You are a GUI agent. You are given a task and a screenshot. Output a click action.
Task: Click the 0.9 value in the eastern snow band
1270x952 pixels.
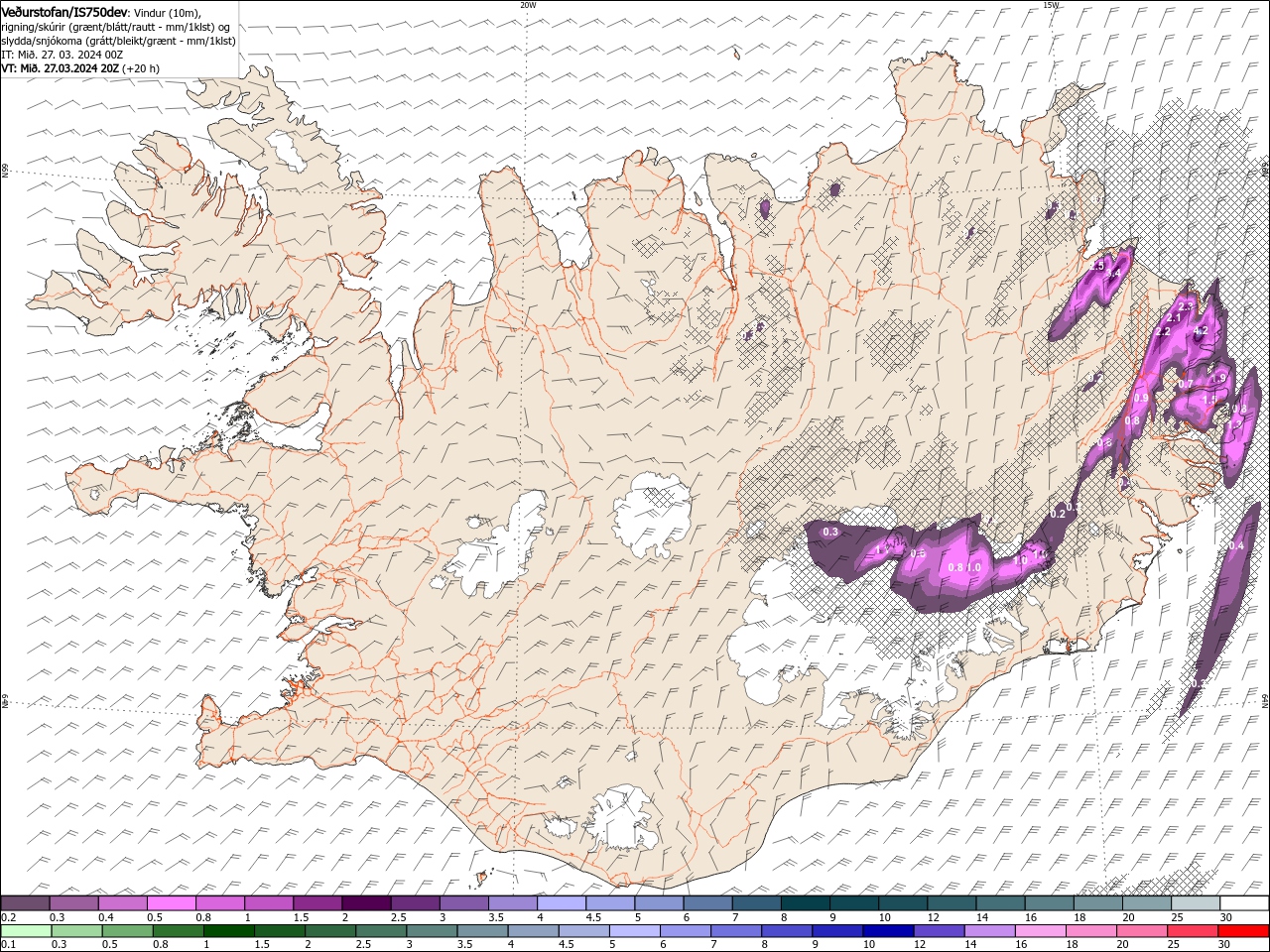pos(1141,398)
